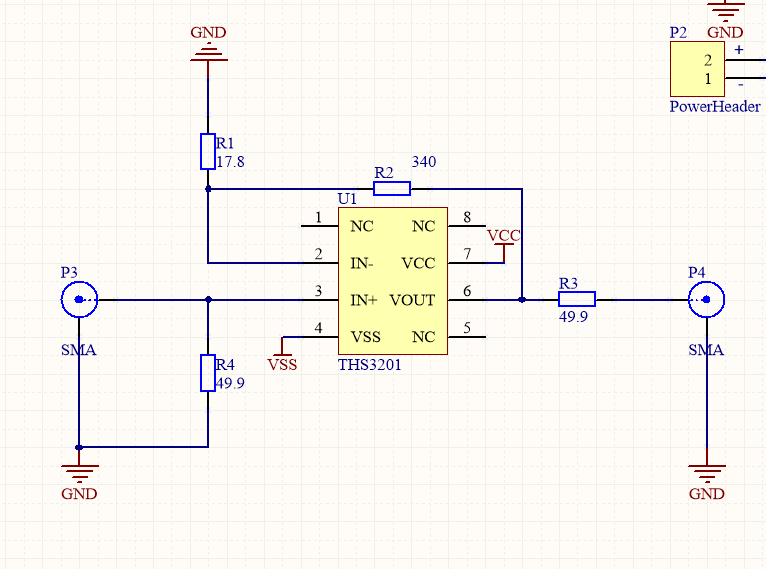Select the P2 PowerHeader component body
The width and height of the screenshot is (766, 569).
click(697, 69)
